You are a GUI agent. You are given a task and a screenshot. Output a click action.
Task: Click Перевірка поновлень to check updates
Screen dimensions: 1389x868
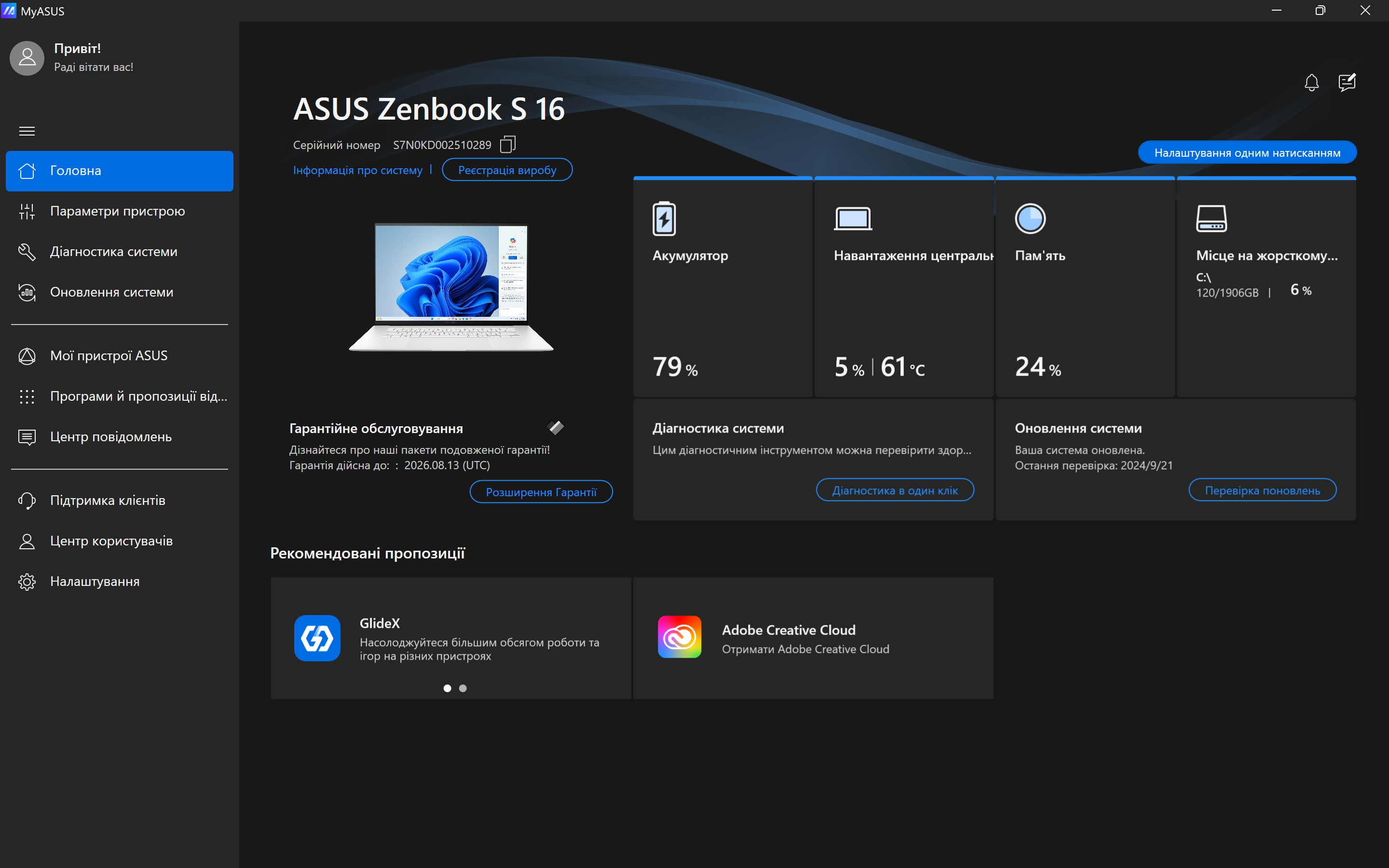click(x=1263, y=489)
